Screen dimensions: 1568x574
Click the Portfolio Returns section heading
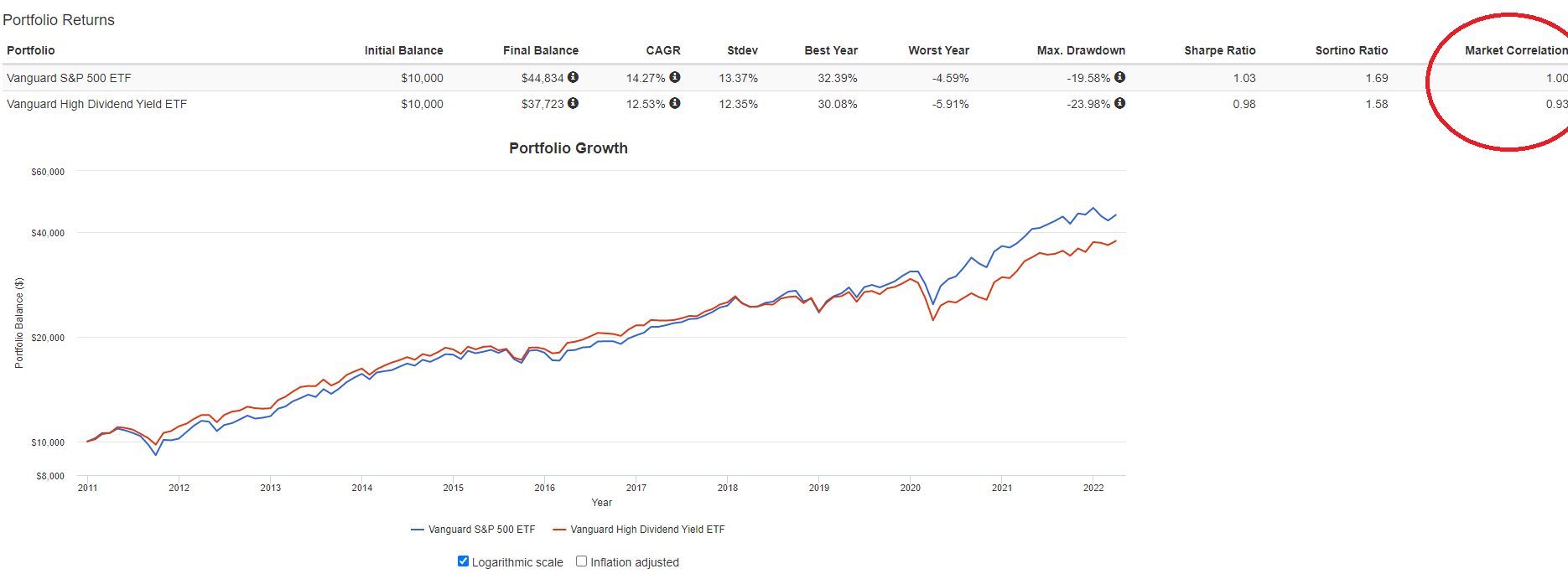(x=59, y=20)
